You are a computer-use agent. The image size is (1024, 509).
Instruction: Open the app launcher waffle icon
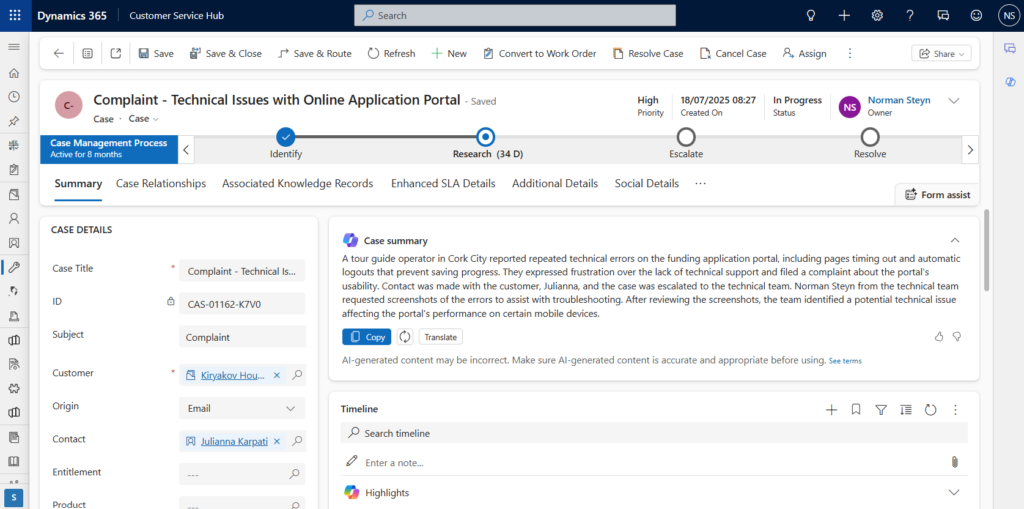tap(14, 15)
